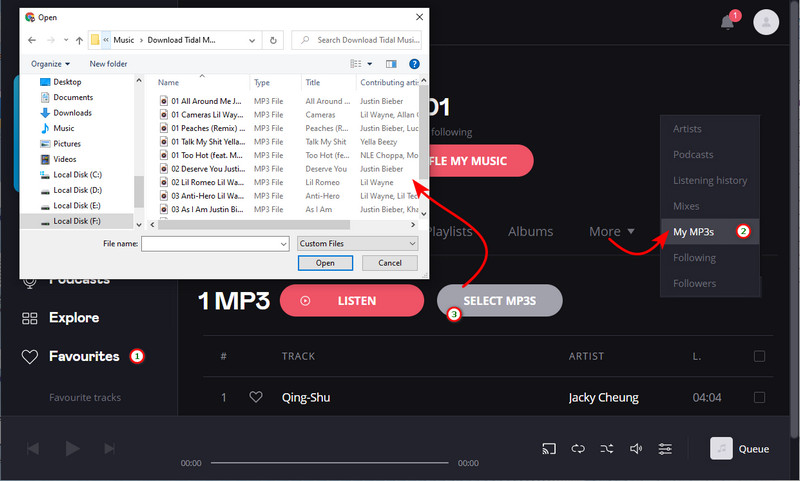
Task: Select Downloads in the navigation tree
Action: 72,113
